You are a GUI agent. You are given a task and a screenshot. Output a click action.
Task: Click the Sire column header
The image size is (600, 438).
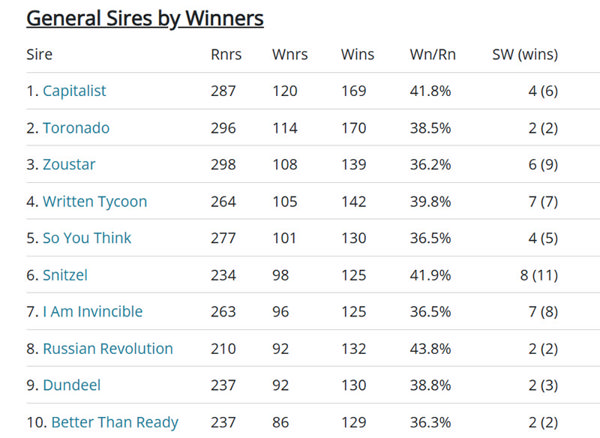[x=39, y=54]
